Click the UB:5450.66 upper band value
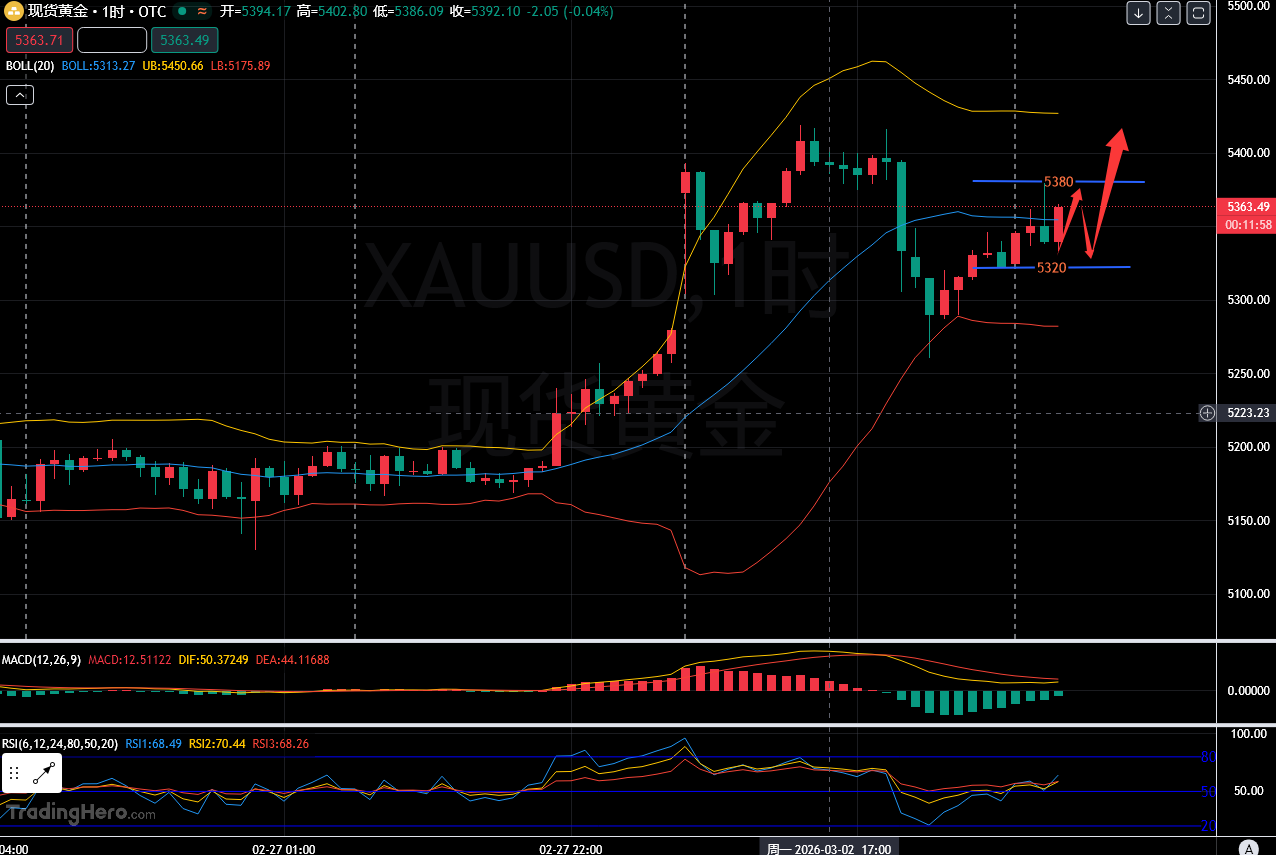This screenshot has width=1276, height=855. click(173, 66)
